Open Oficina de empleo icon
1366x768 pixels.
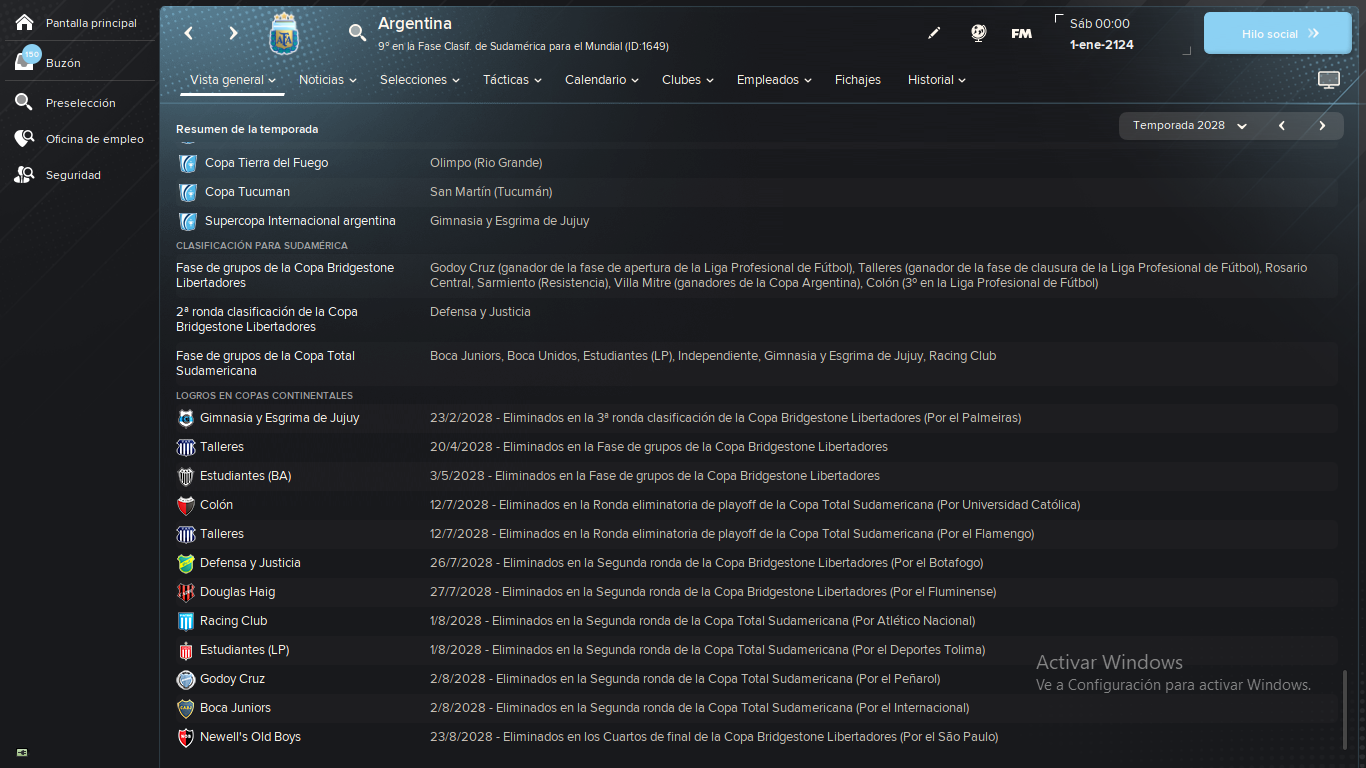[24, 139]
